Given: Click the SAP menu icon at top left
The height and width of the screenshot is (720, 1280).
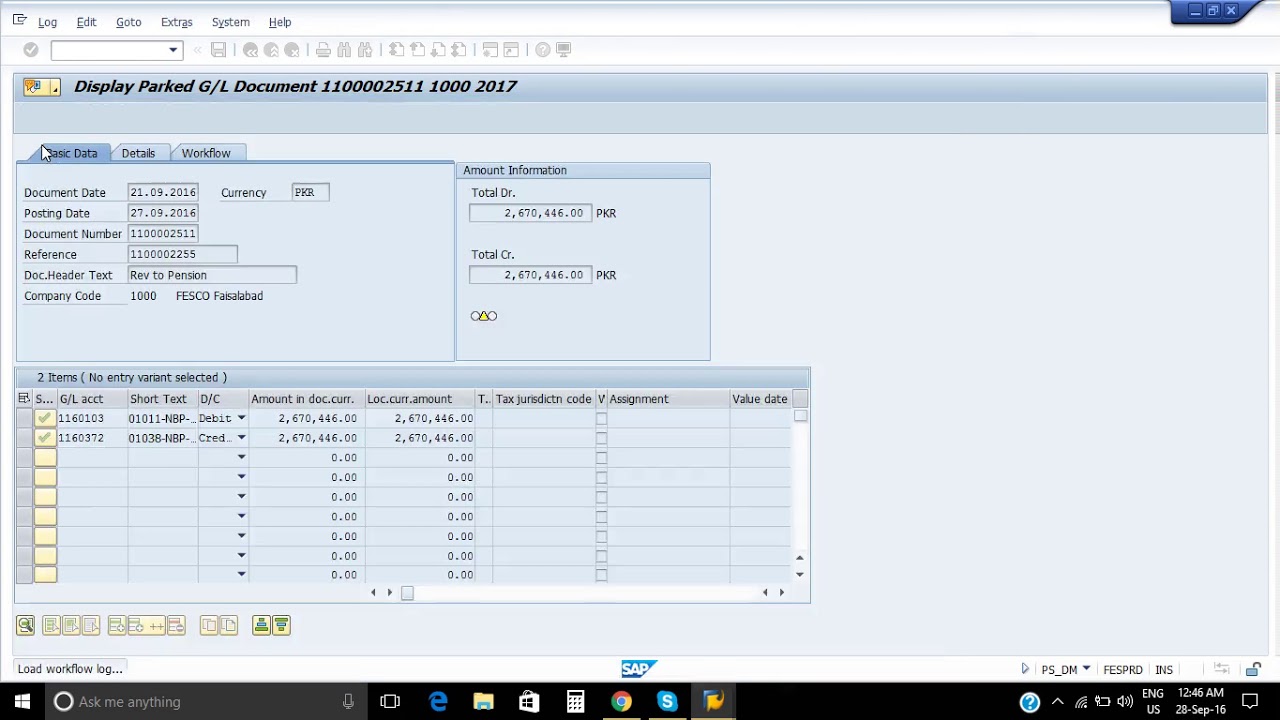Looking at the screenshot, I should (x=19, y=20).
